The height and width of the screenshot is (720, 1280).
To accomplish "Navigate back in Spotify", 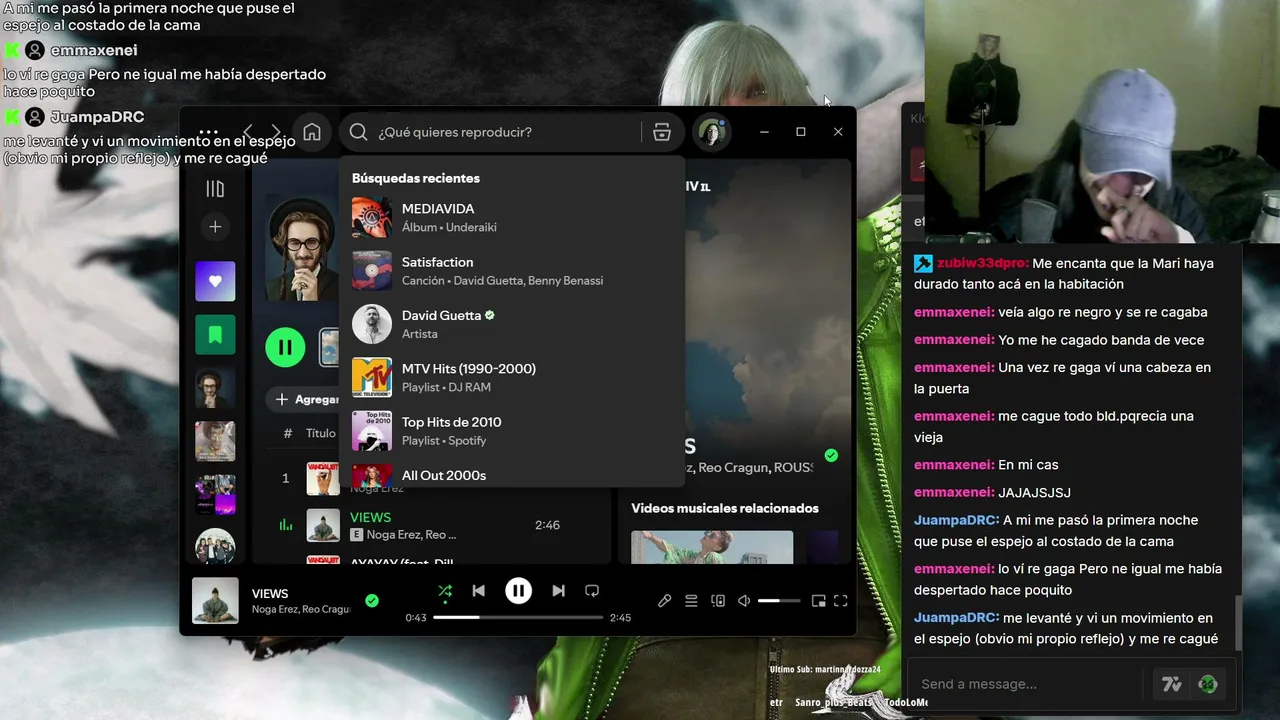I will coord(248,132).
